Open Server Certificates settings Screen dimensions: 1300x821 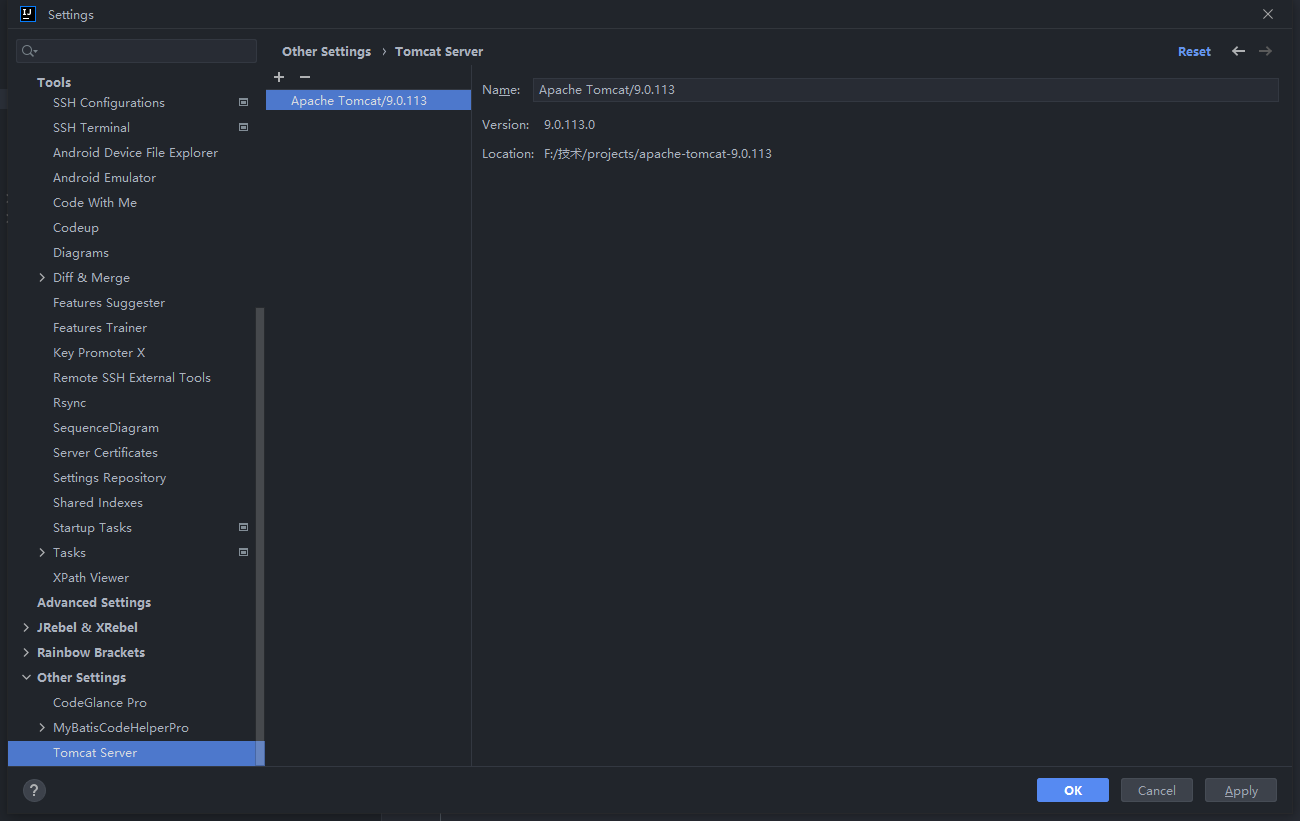click(x=105, y=452)
